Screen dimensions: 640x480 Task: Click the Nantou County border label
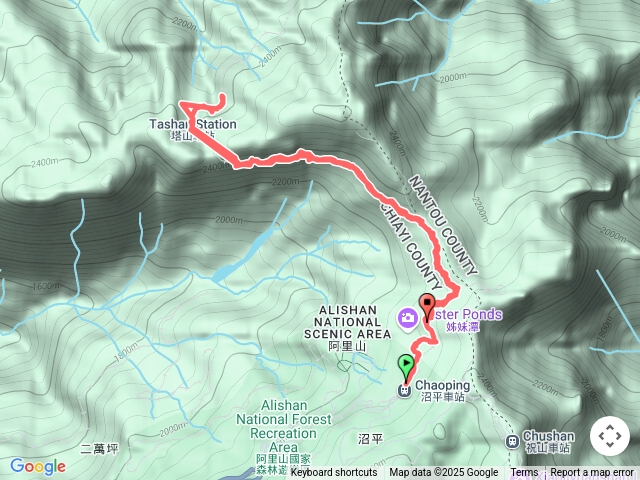[x=443, y=225]
